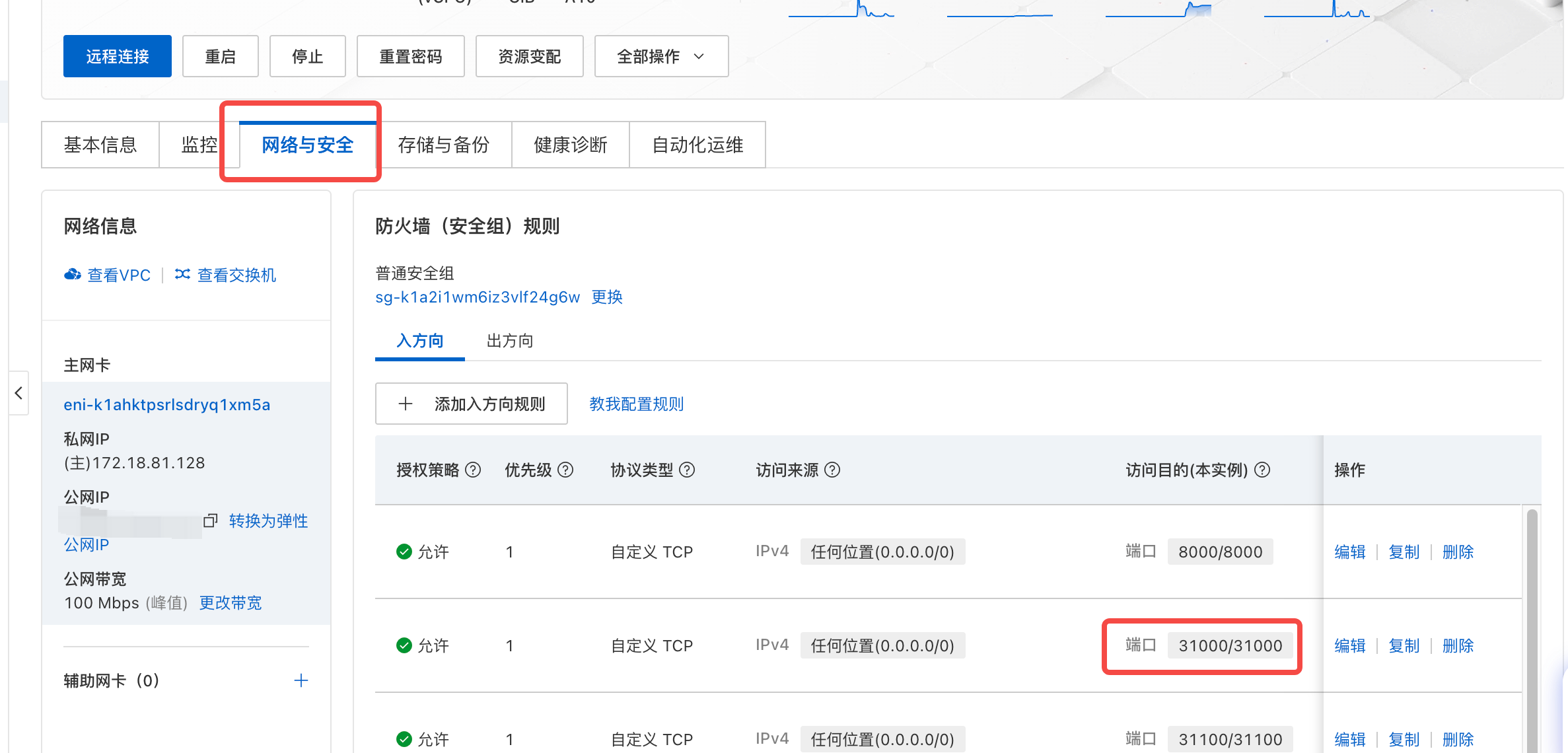Open 教我配置规则 link
The image size is (1568, 753).
pos(636,404)
